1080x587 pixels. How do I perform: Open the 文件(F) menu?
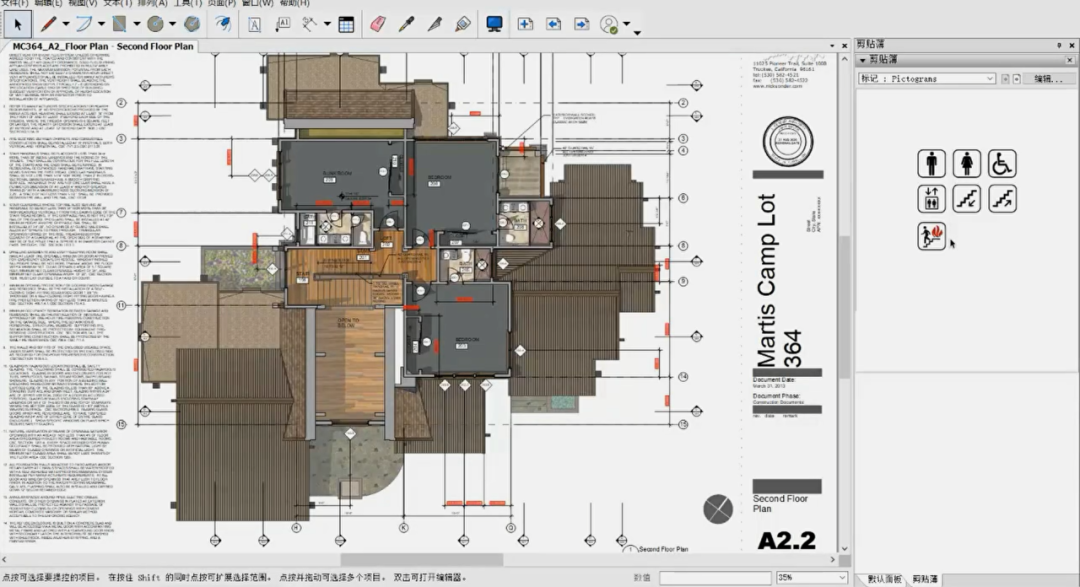[x=14, y=3]
